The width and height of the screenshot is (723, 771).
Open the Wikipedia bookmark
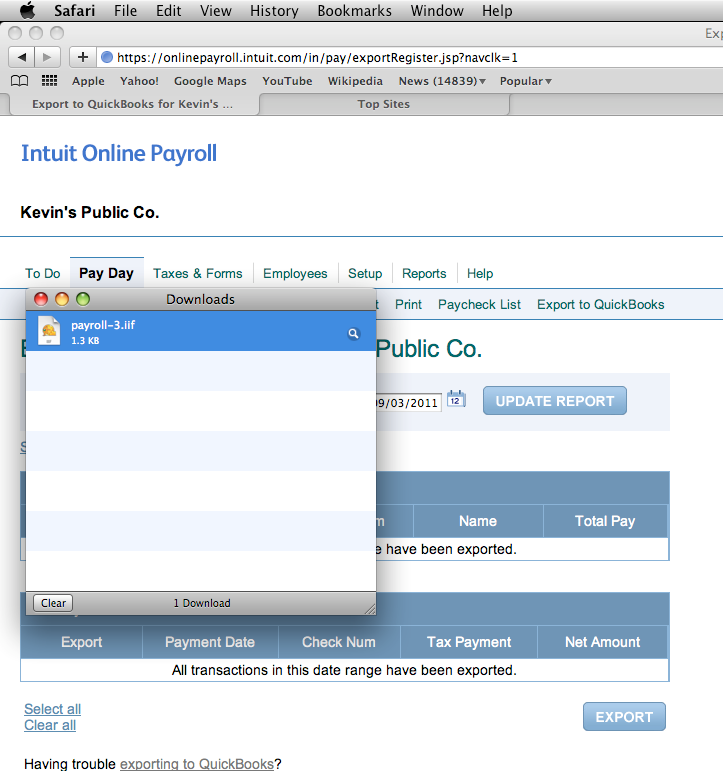[x=355, y=81]
